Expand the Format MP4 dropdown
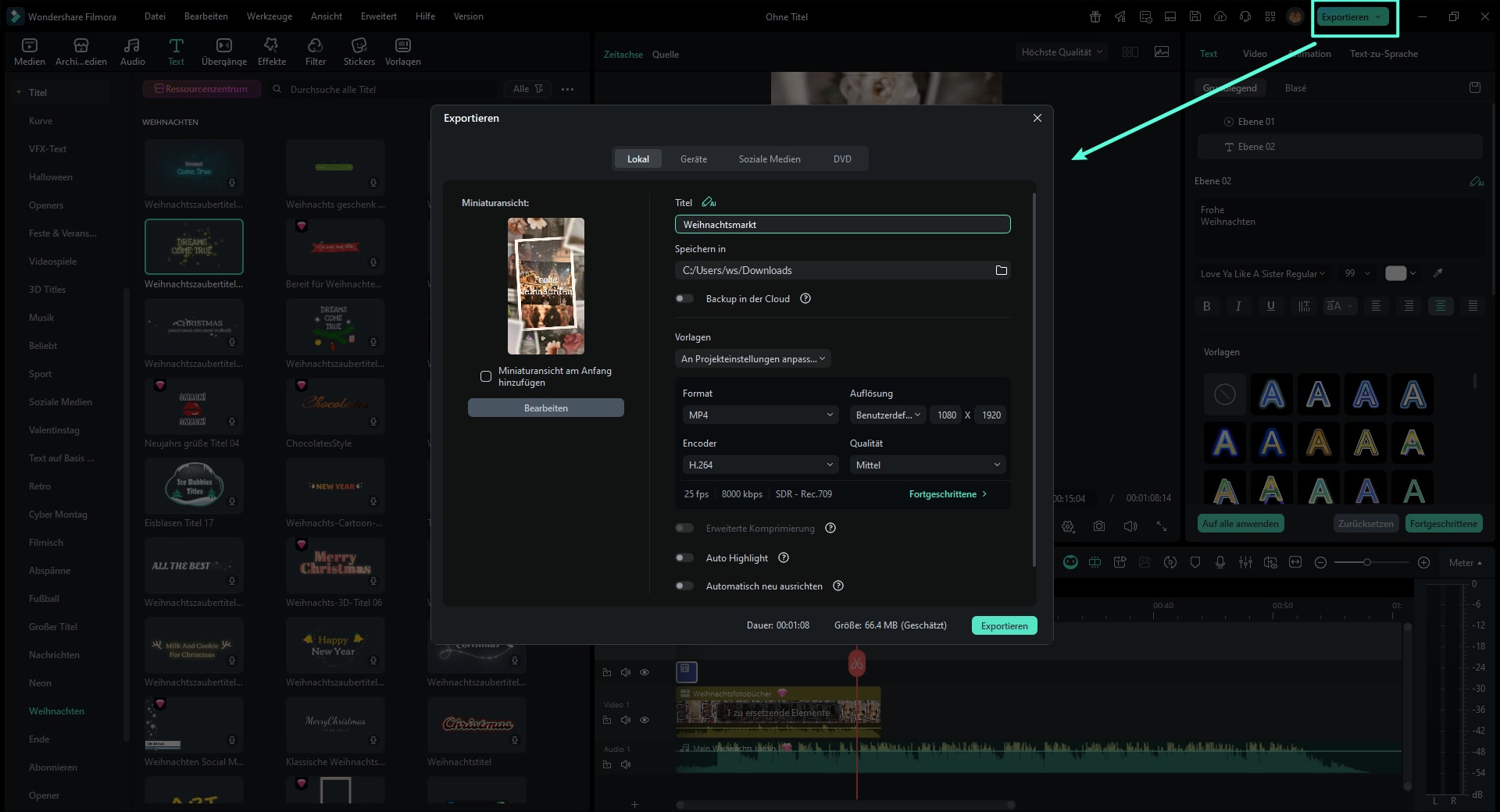1500x812 pixels. point(760,415)
